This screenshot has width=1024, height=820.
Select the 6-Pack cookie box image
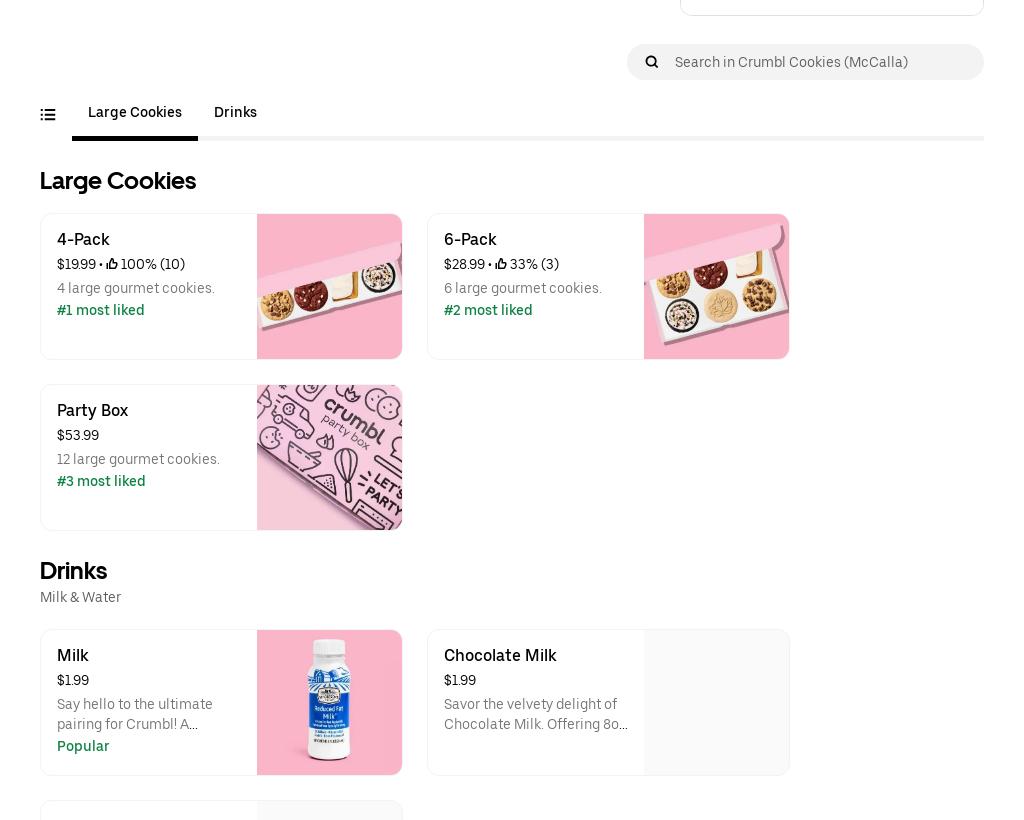pyautogui.click(x=716, y=286)
